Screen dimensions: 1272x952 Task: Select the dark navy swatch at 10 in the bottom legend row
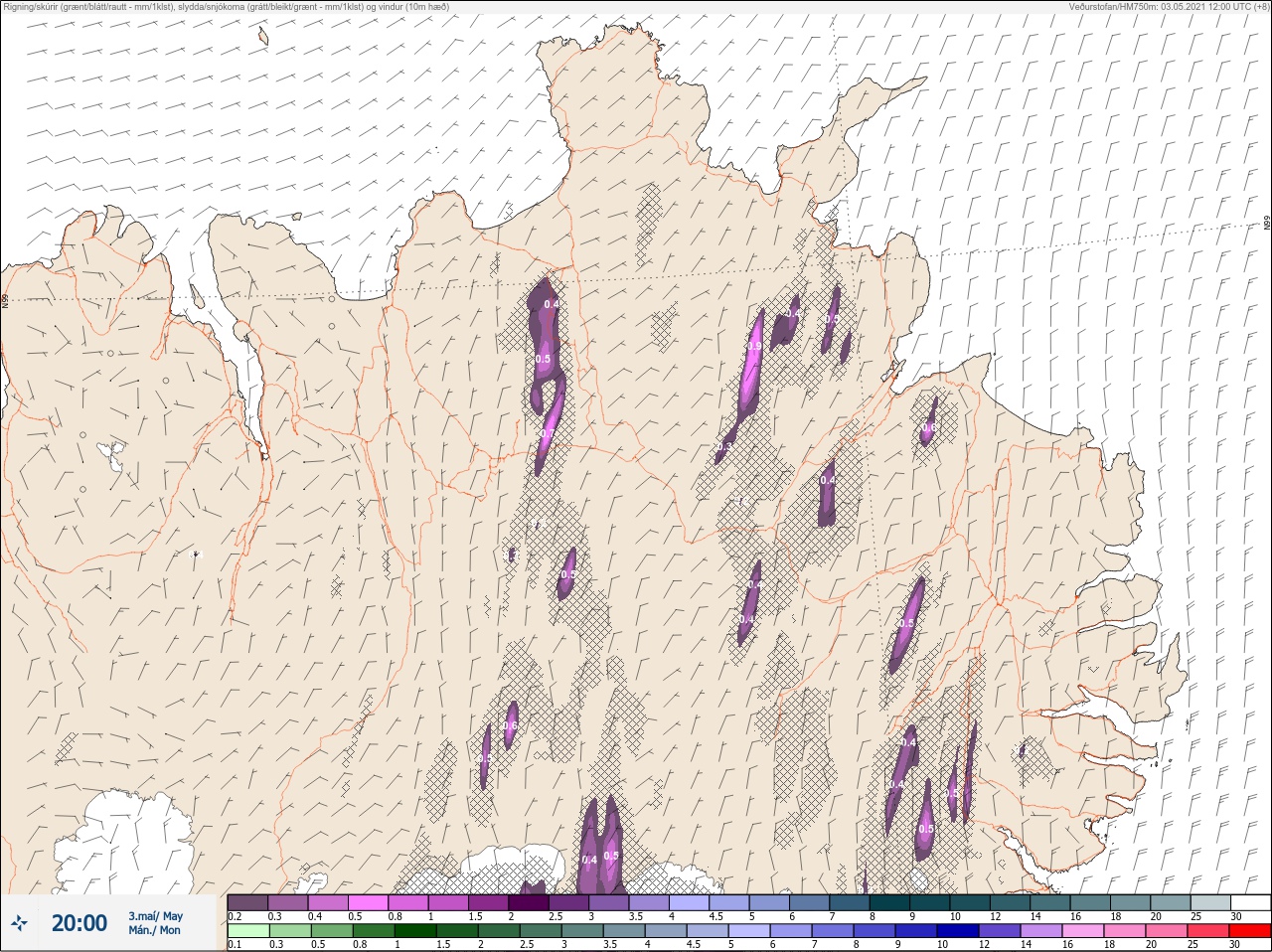(957, 931)
